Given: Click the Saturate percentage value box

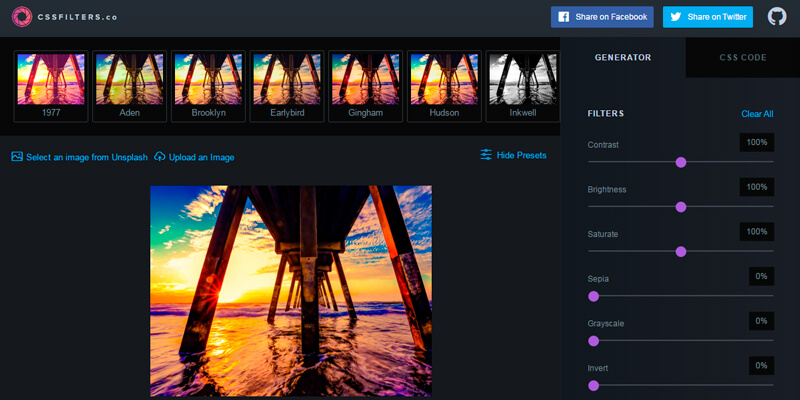Looking at the screenshot, I should coord(756,231).
